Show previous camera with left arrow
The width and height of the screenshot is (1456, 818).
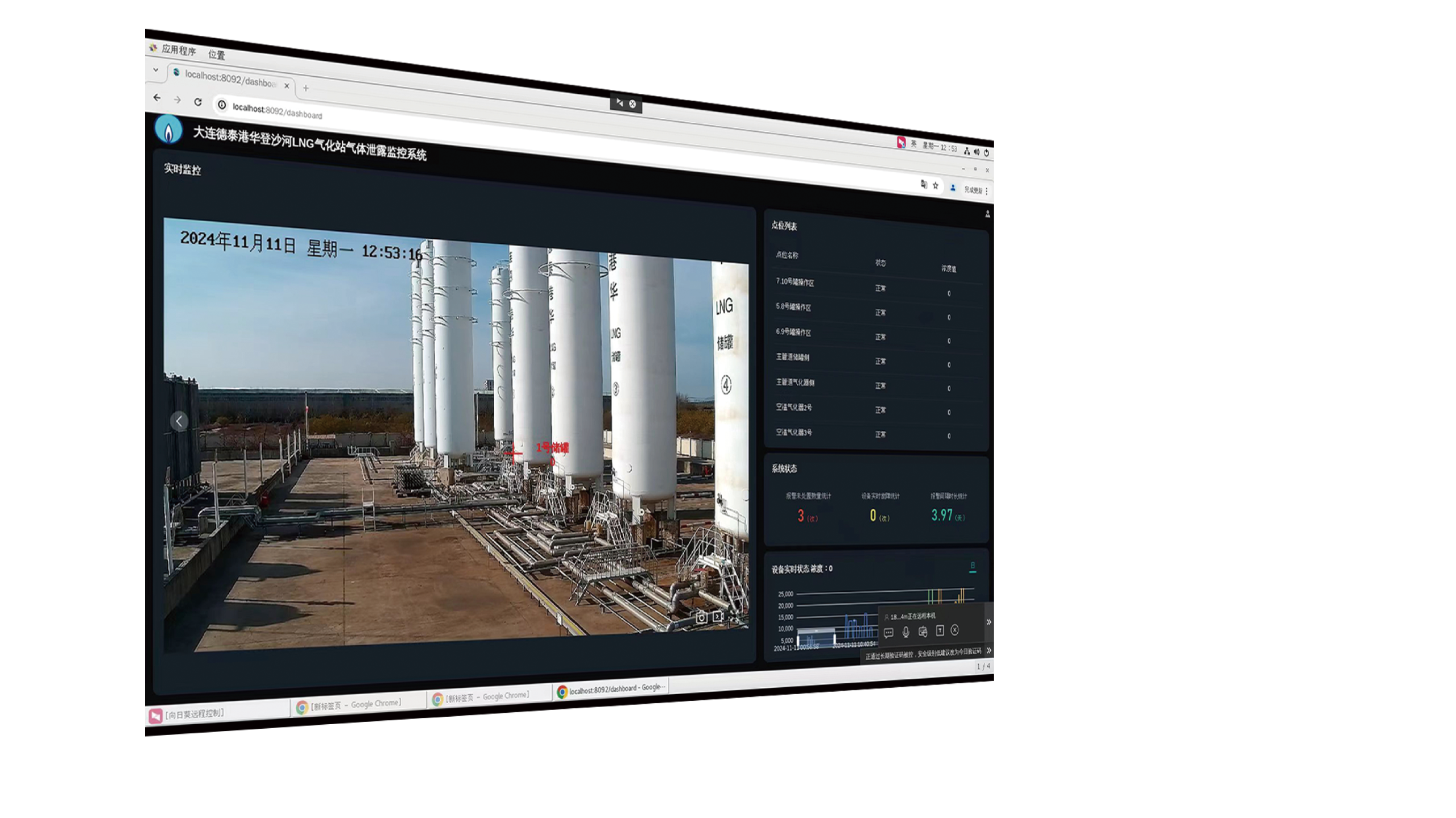click(179, 421)
